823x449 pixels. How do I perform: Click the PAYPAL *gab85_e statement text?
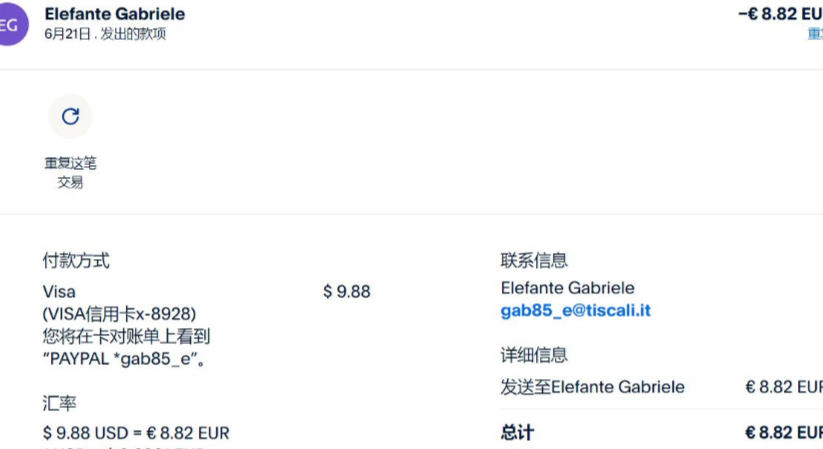[x=125, y=359]
